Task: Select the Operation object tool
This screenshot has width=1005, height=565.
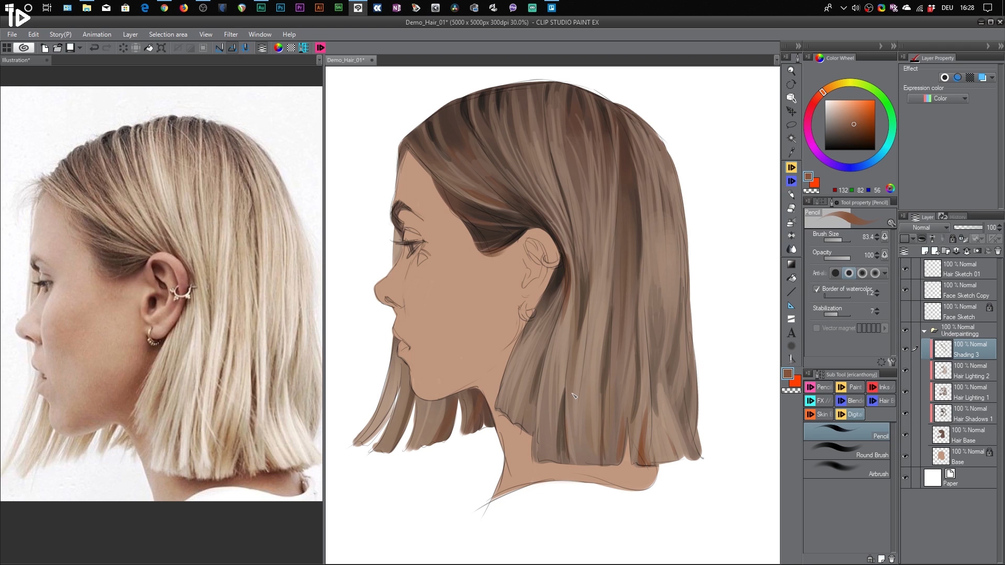Action: point(792,98)
